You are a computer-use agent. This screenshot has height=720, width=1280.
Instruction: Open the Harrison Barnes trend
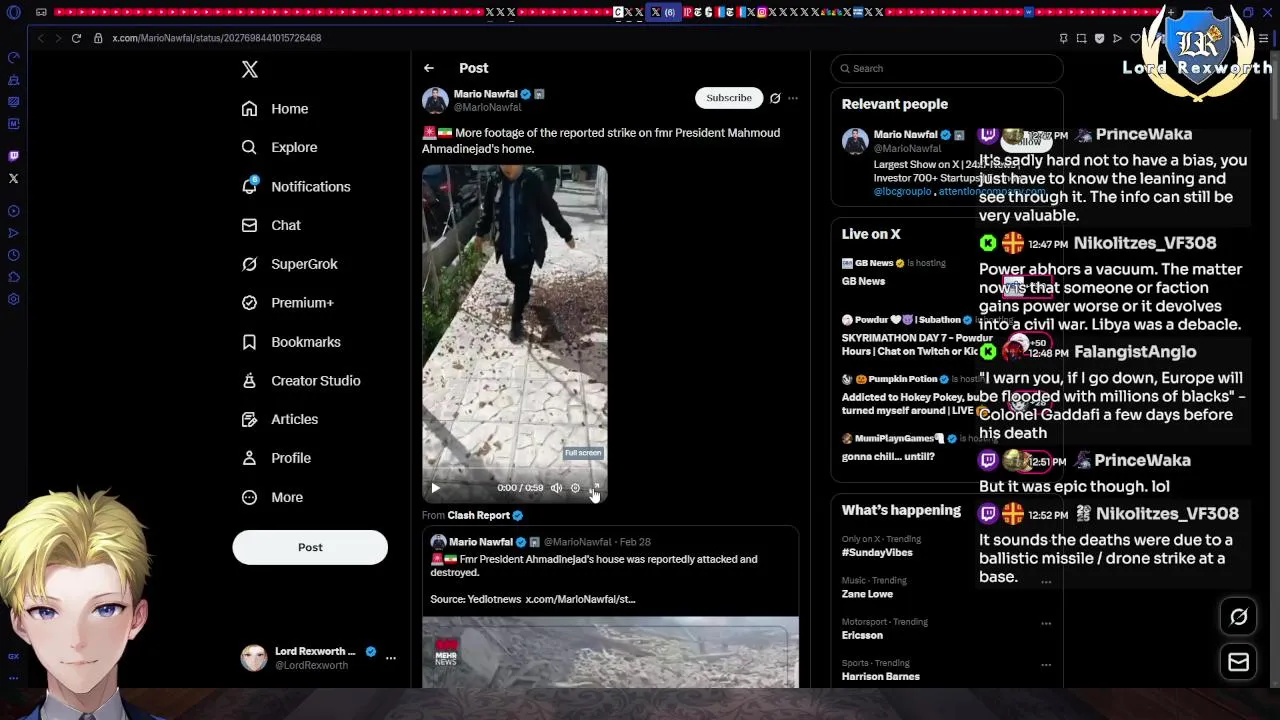880,677
